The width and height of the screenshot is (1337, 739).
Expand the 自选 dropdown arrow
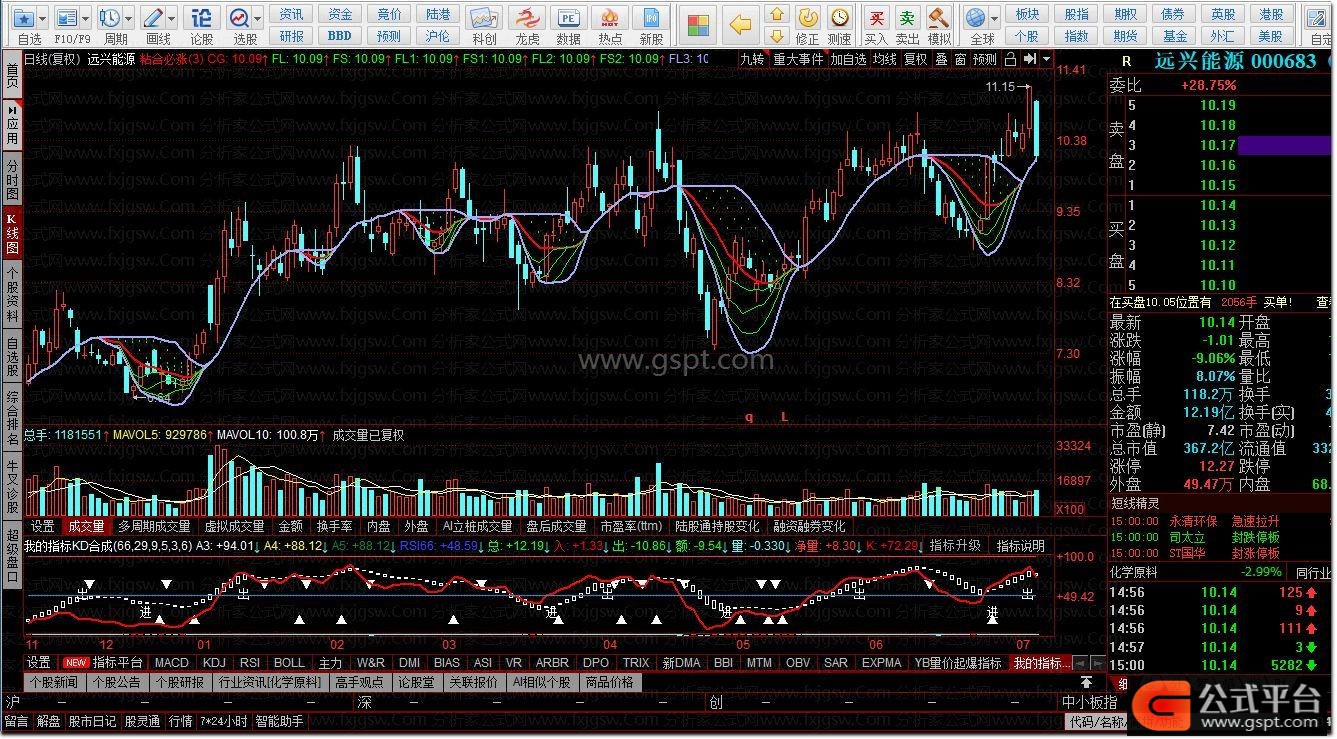(x=43, y=18)
